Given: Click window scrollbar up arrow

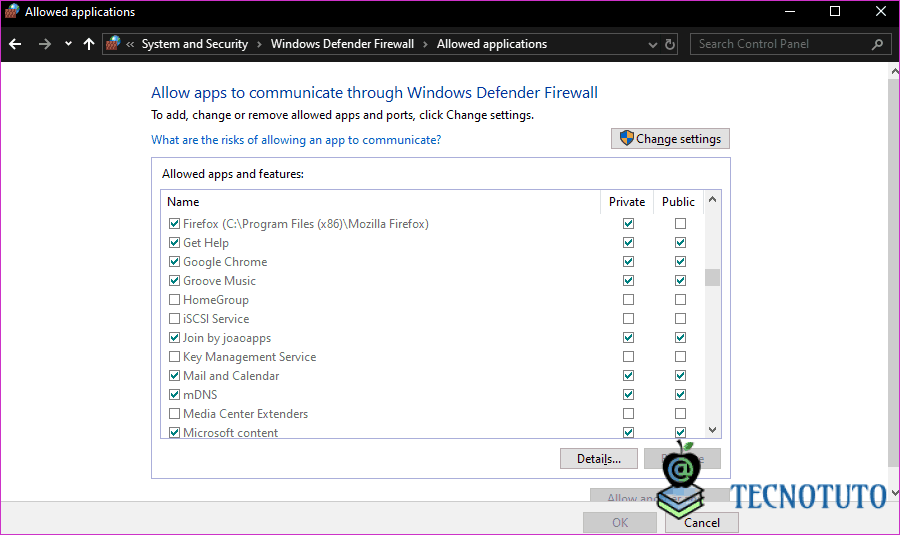Looking at the screenshot, I should click(x=894, y=71).
